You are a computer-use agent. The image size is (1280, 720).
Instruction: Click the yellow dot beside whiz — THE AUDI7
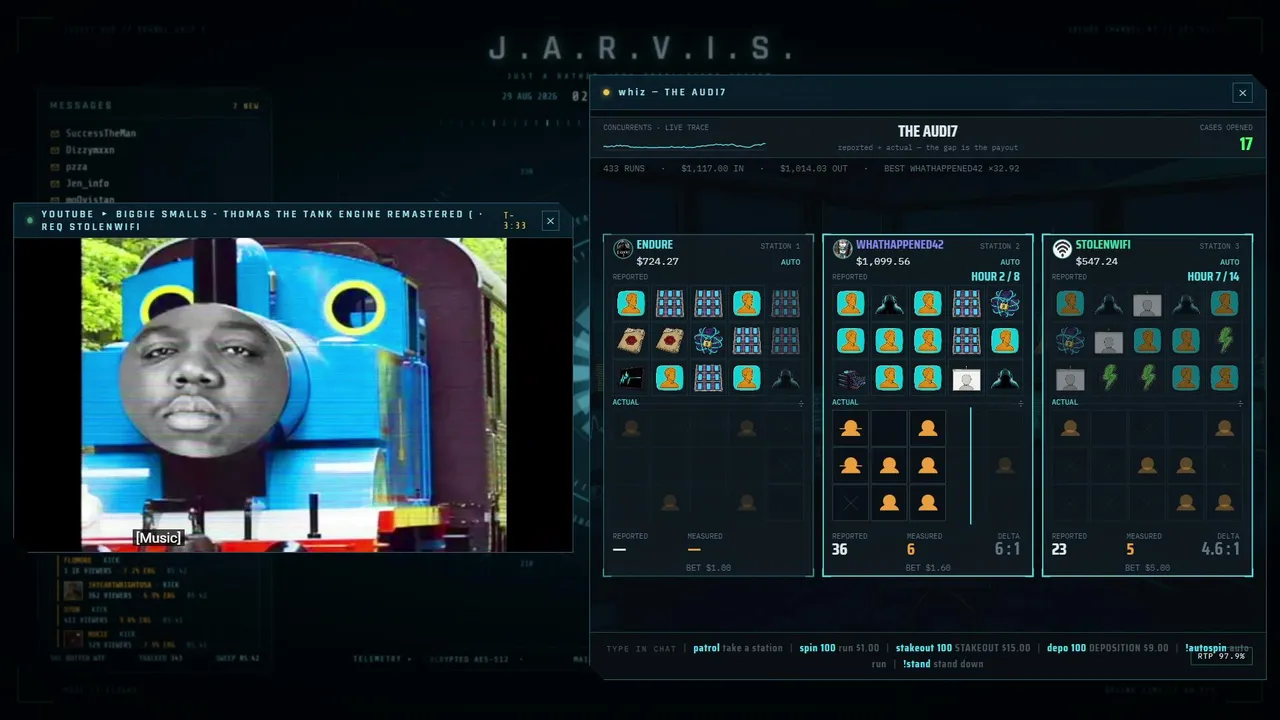(606, 93)
